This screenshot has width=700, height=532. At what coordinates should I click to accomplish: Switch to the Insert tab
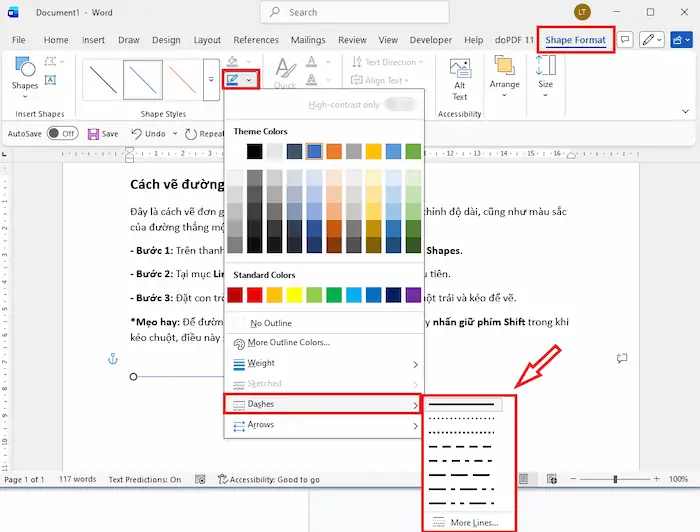(x=93, y=40)
